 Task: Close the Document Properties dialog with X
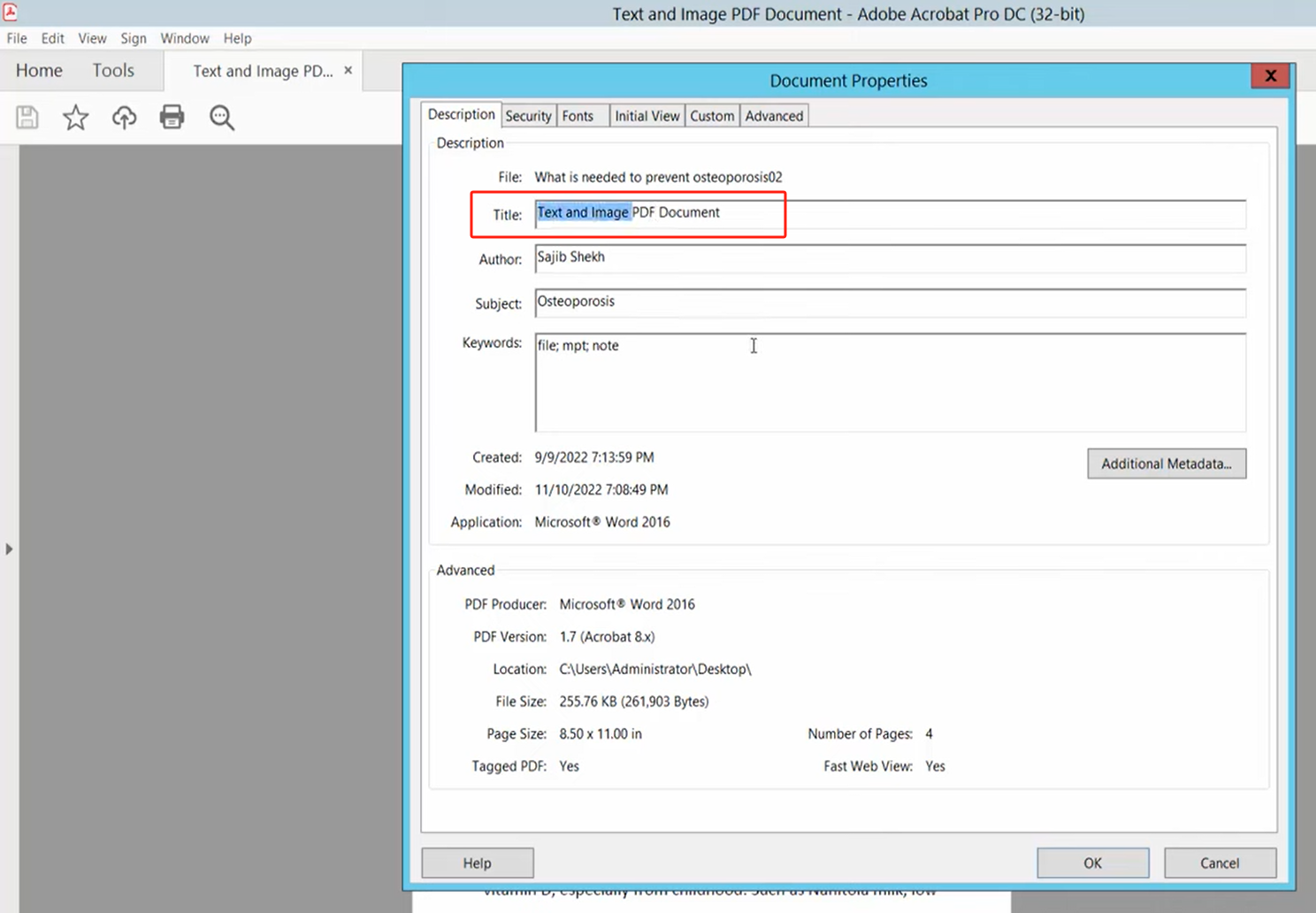pyautogui.click(x=1271, y=76)
